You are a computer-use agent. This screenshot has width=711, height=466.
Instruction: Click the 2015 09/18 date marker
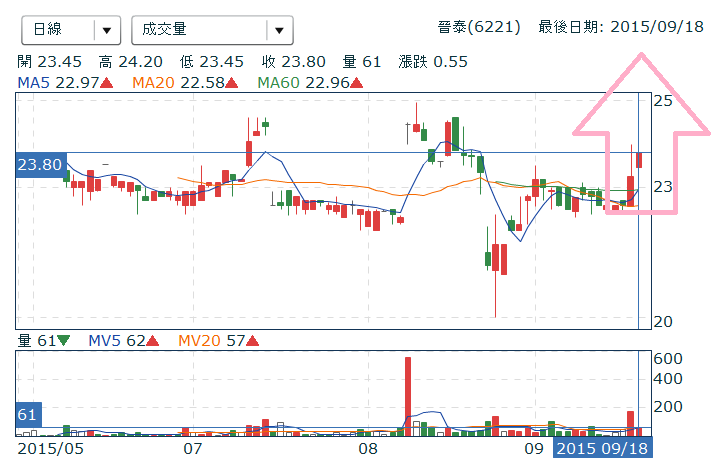pos(602,449)
